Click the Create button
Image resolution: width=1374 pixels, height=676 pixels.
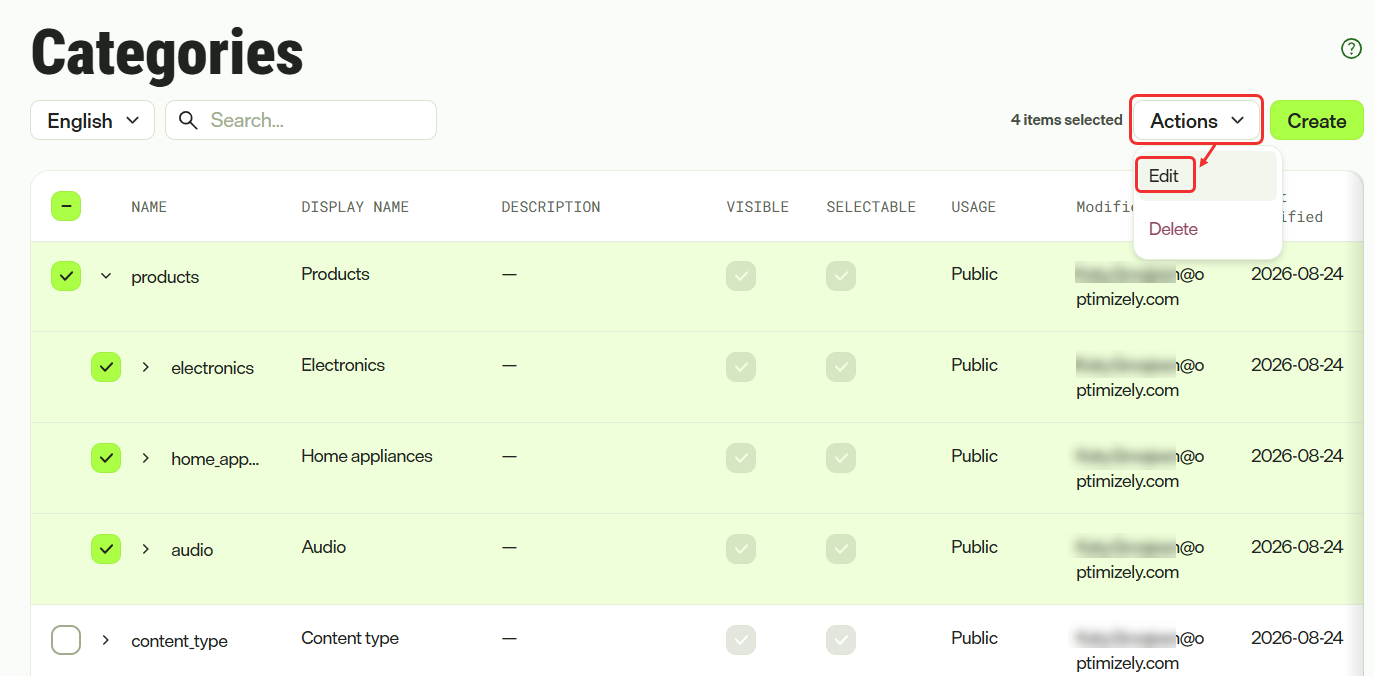[x=1317, y=120]
